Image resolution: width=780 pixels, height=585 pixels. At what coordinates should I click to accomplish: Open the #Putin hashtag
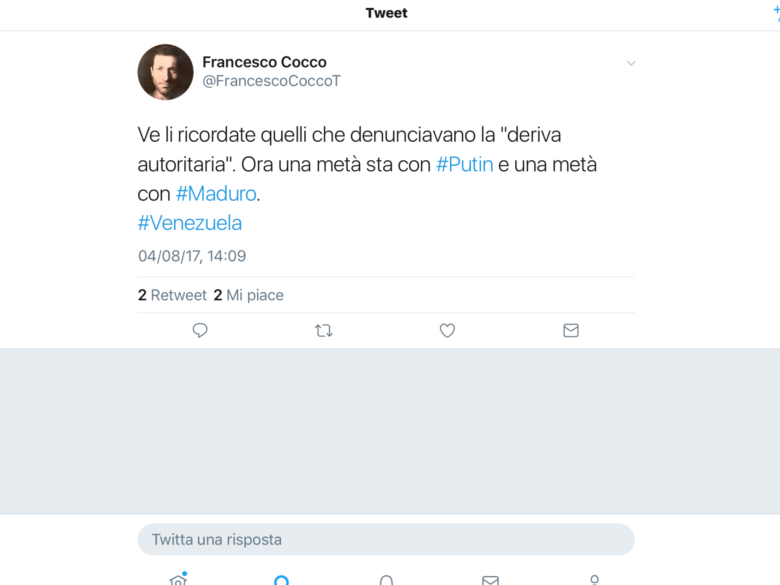coord(465,164)
